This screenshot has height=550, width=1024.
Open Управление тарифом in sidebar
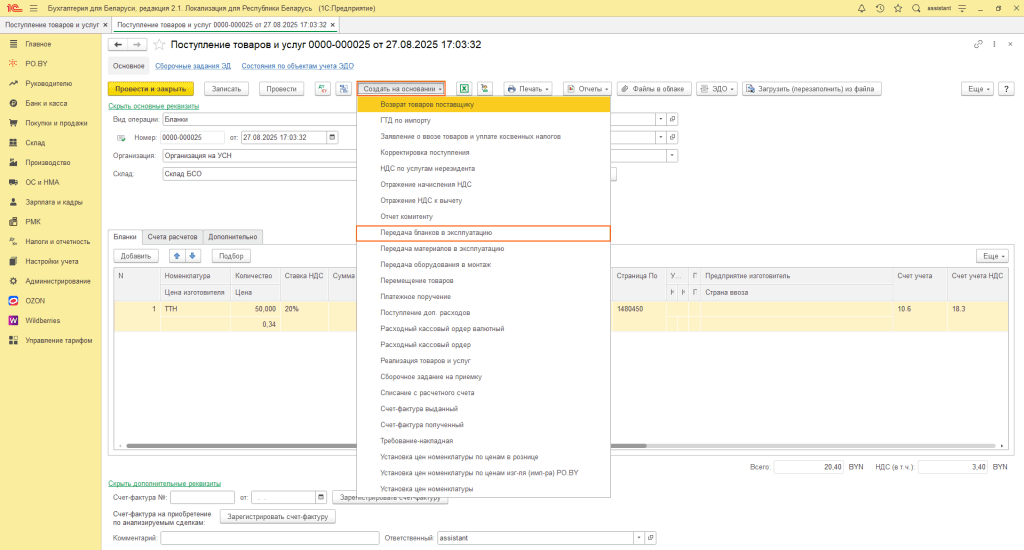pos(59,340)
